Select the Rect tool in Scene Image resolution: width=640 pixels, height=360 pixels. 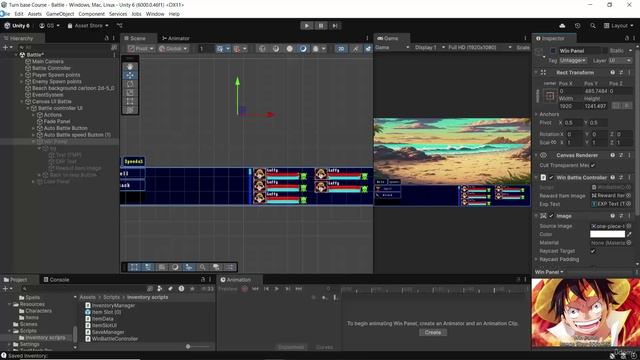pyautogui.click(x=130, y=101)
